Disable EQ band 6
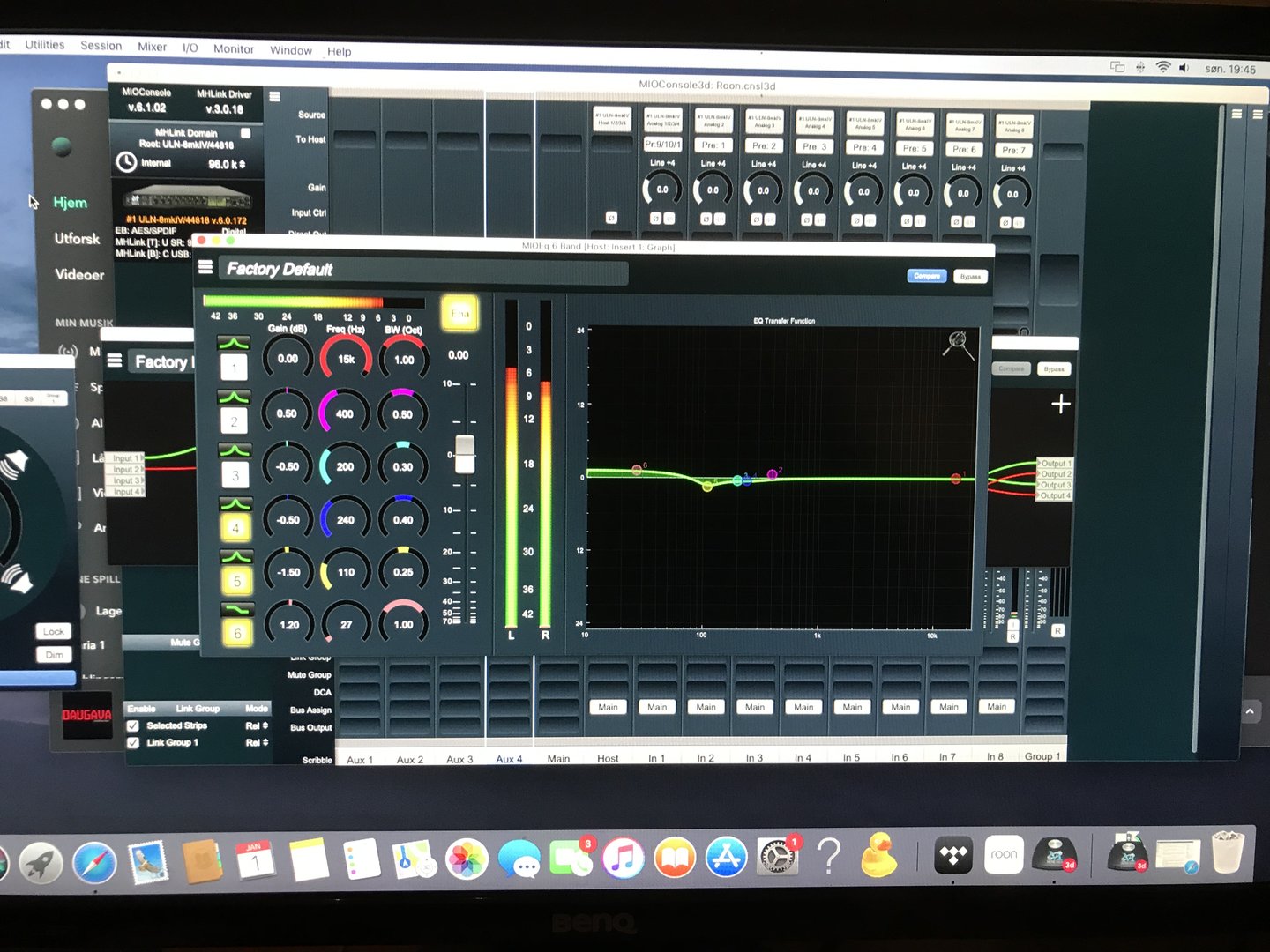 (x=237, y=633)
